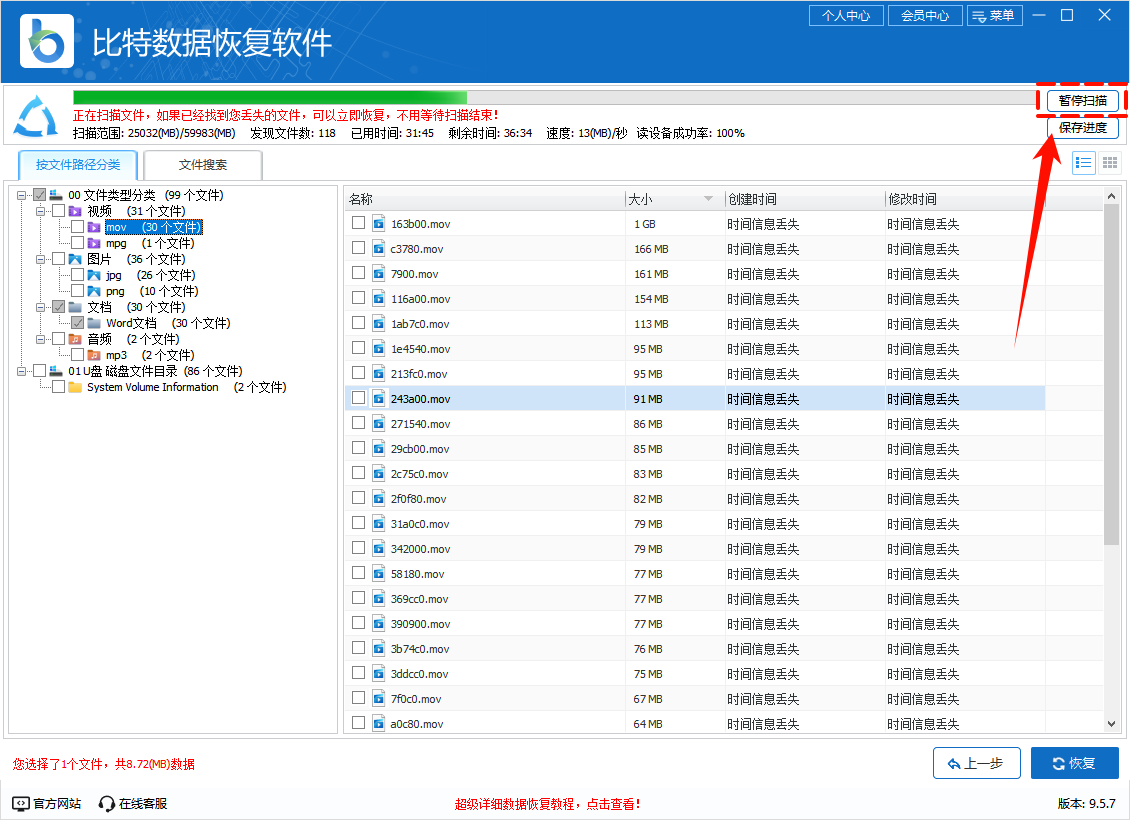Viewport: 1130px width, 820px height.
Task: Open the 按文件路径分类 tab
Action: click(78, 165)
